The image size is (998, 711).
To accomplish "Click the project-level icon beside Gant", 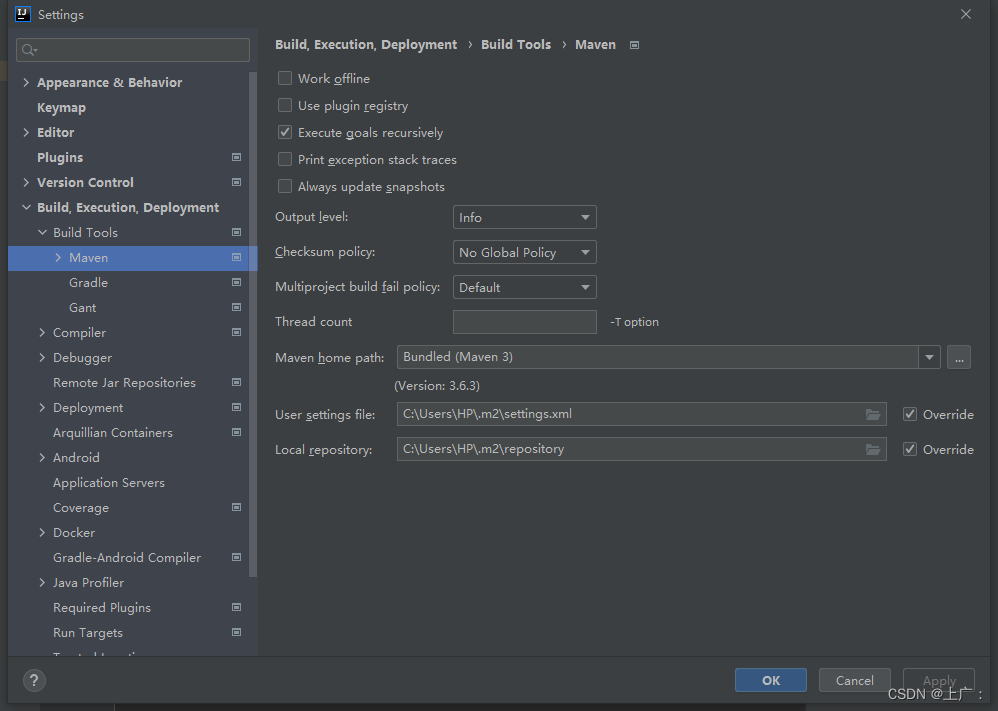I will coord(236,307).
